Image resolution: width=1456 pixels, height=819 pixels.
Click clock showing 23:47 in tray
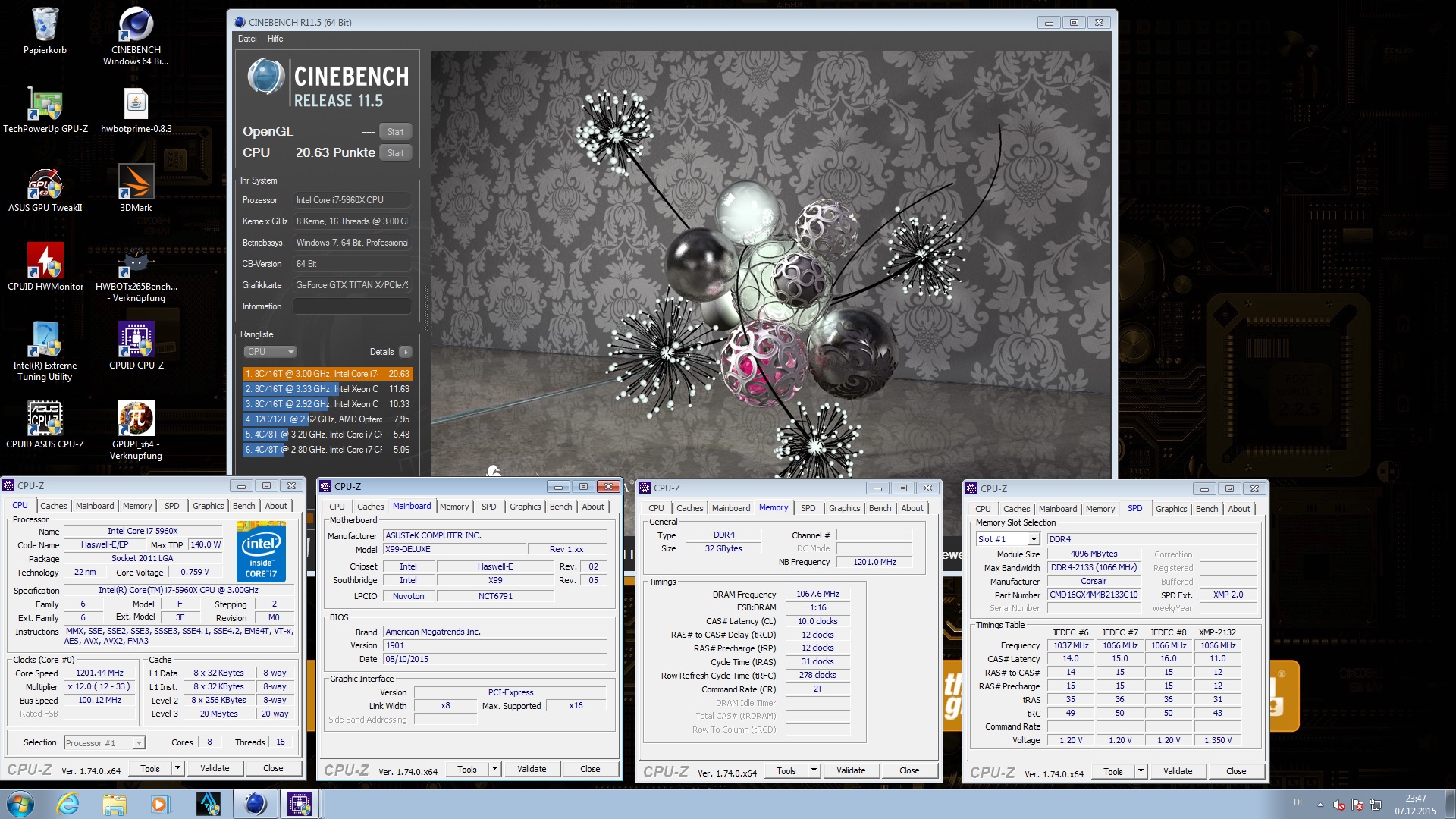tap(1415, 799)
